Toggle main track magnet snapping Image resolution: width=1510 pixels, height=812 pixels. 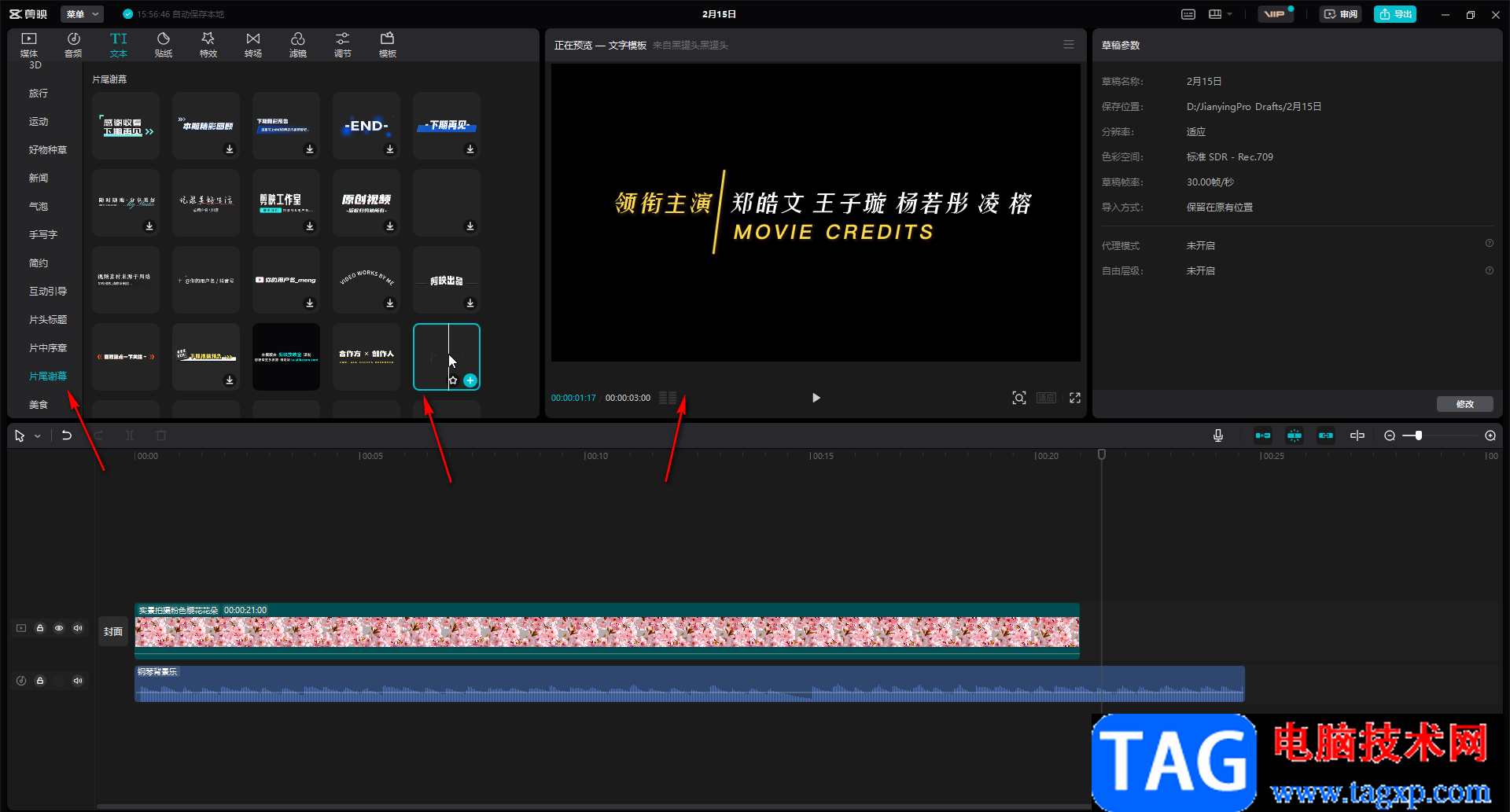pos(1263,435)
